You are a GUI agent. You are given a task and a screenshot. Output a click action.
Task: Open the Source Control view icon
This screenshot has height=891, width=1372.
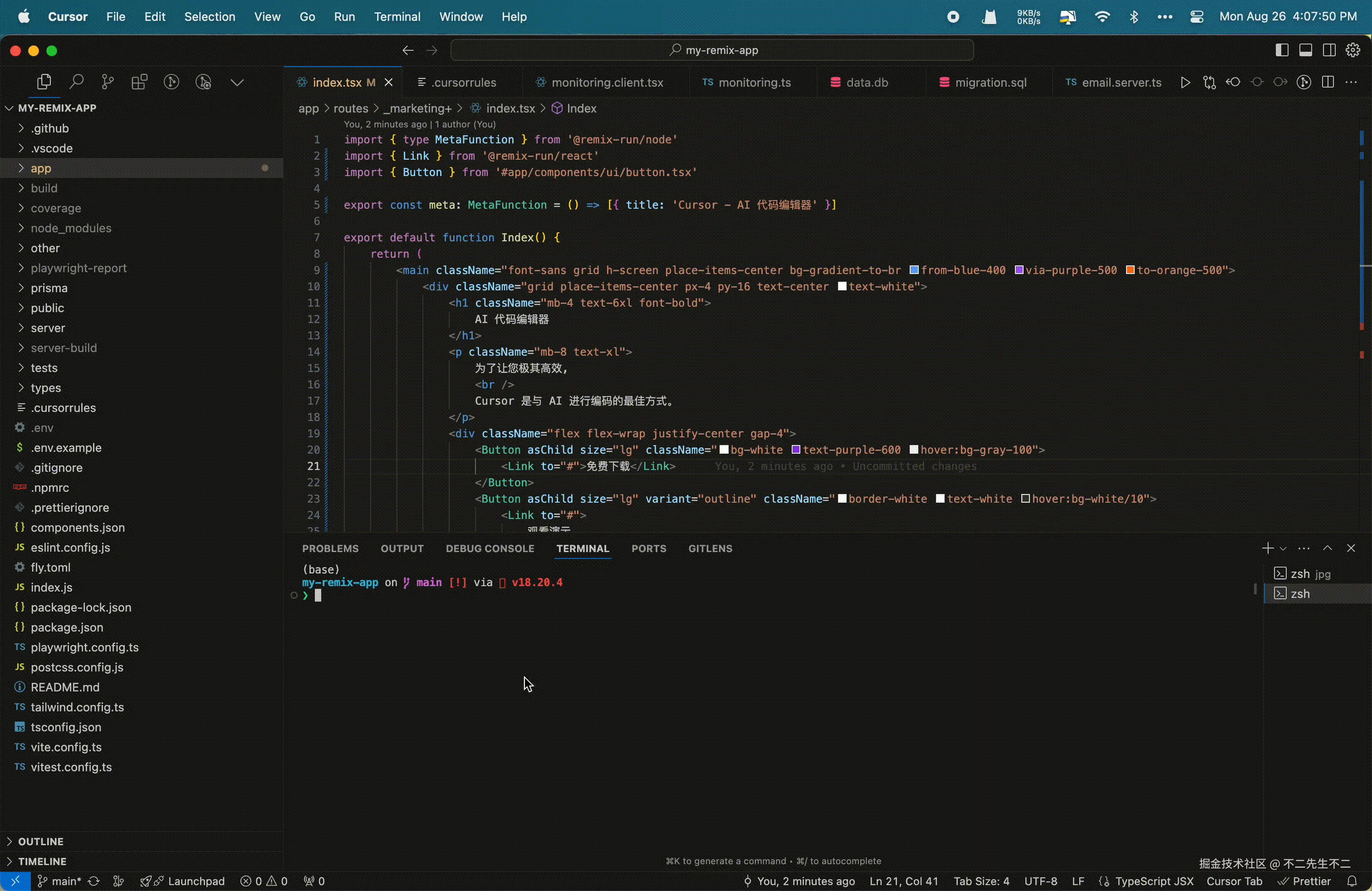(107, 83)
